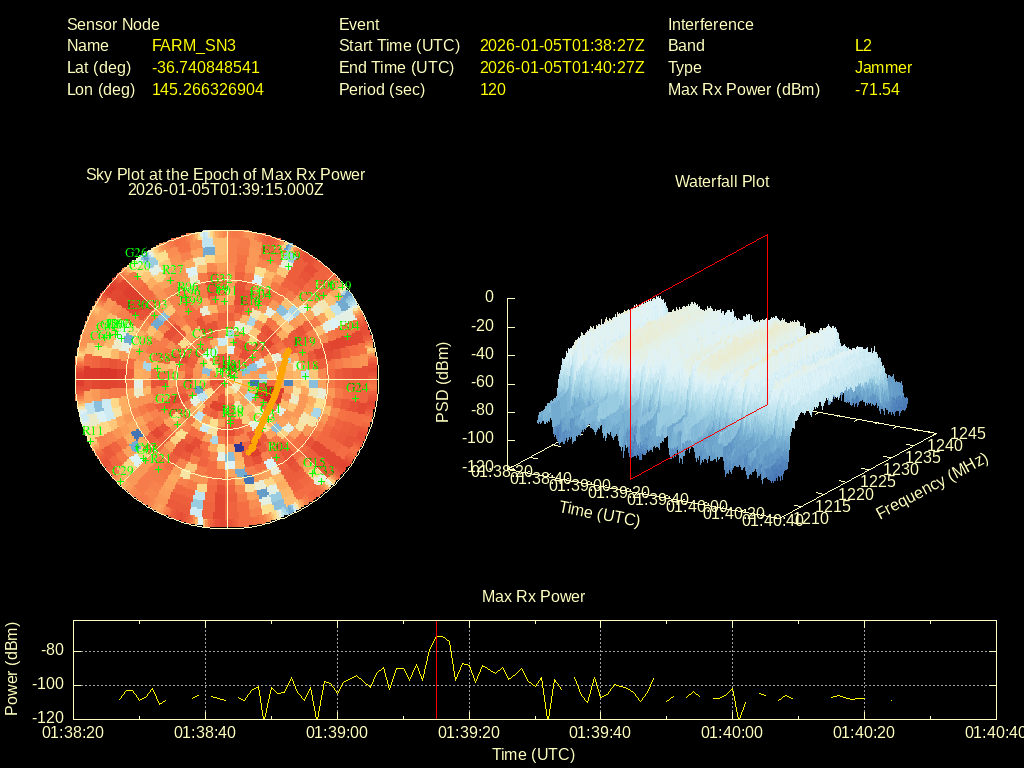Click the event Start Time value
Screen dimensions: 1024x768
pyautogui.click(x=562, y=46)
